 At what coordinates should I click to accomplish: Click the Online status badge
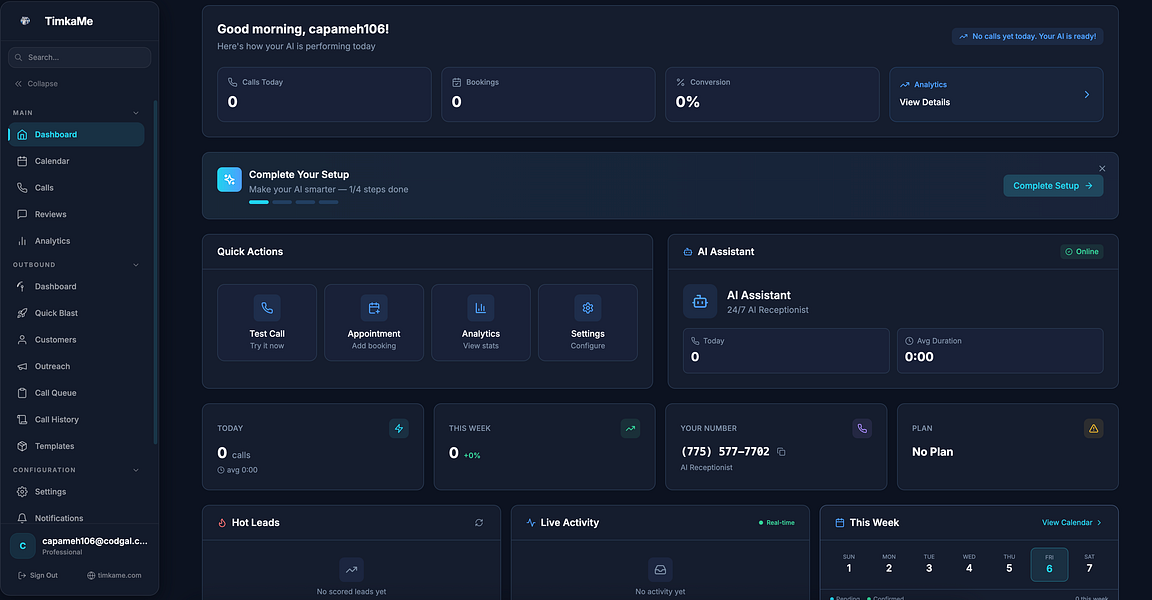click(1081, 251)
